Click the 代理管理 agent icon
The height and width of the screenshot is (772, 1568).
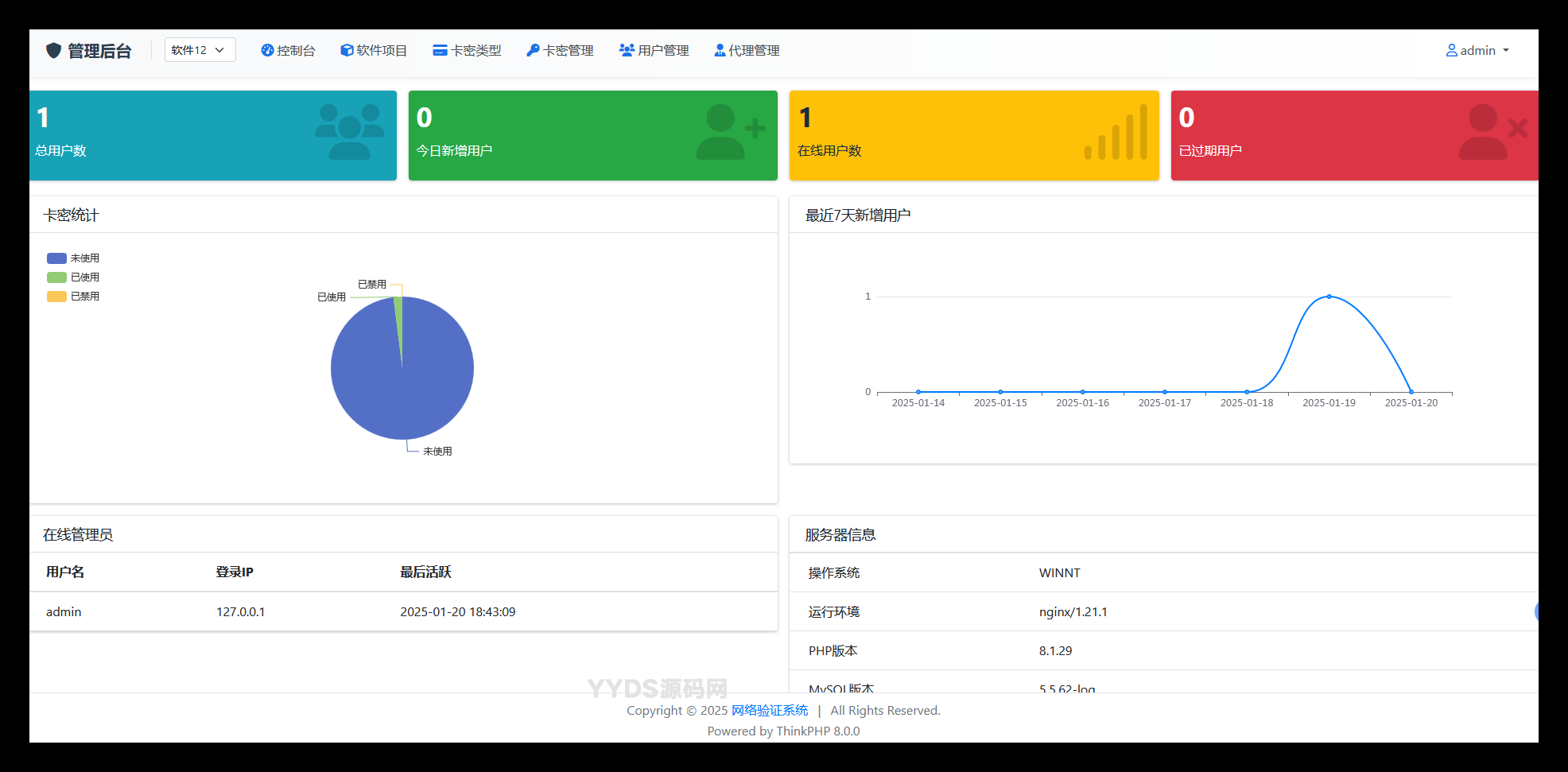pyautogui.click(x=720, y=51)
